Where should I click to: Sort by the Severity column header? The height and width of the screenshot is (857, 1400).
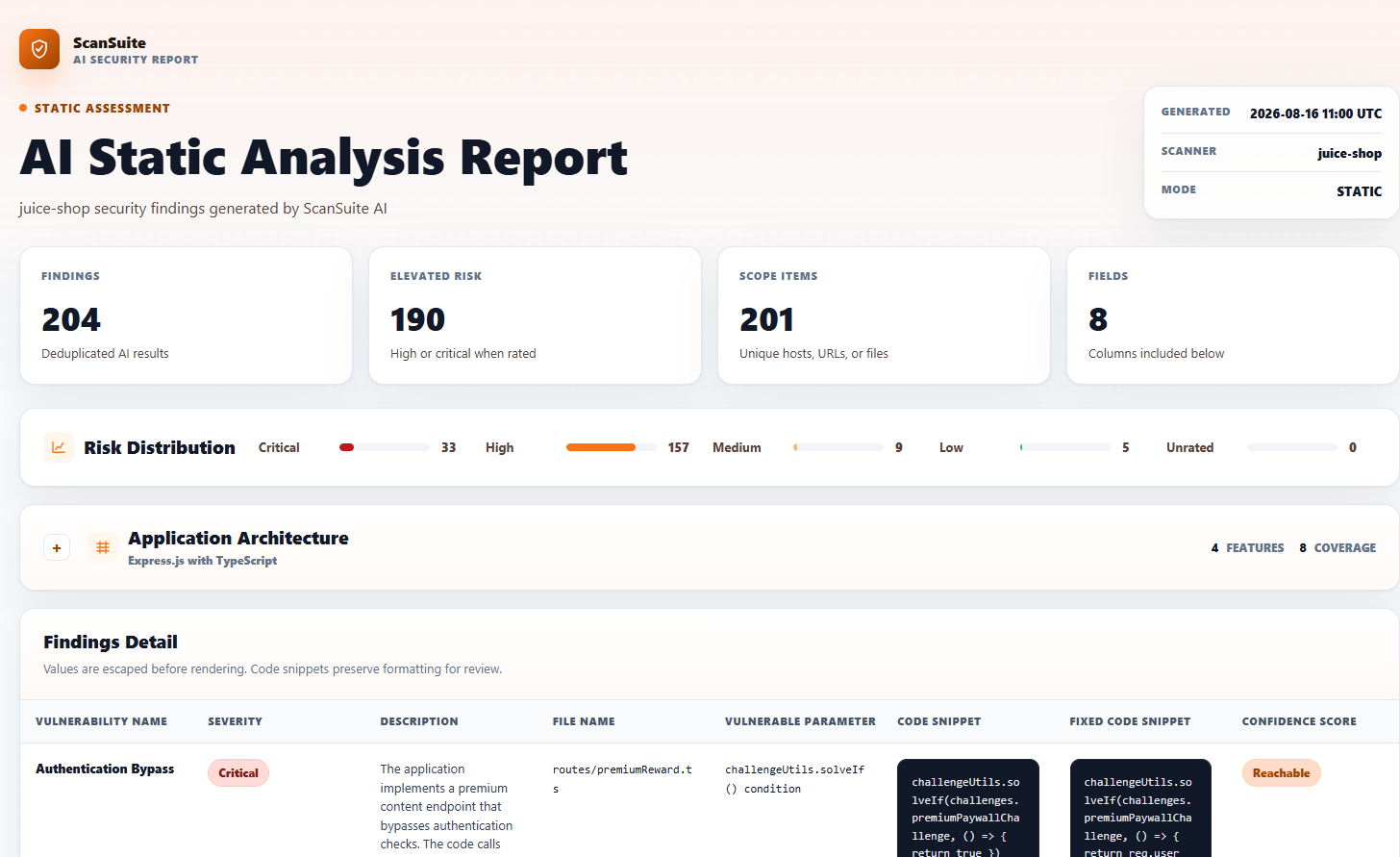coord(235,721)
